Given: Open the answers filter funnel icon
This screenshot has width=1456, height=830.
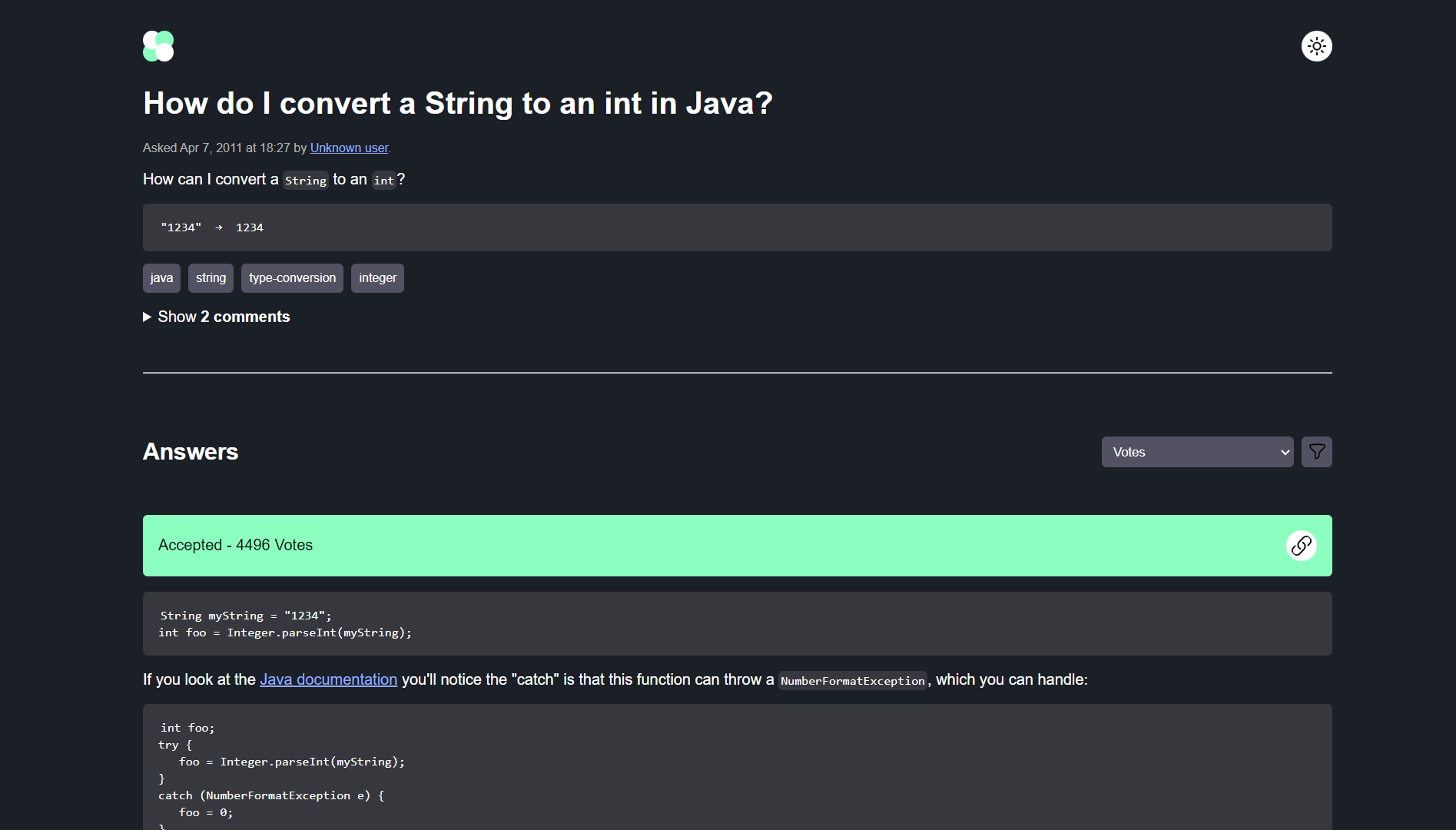Looking at the screenshot, I should (x=1316, y=452).
